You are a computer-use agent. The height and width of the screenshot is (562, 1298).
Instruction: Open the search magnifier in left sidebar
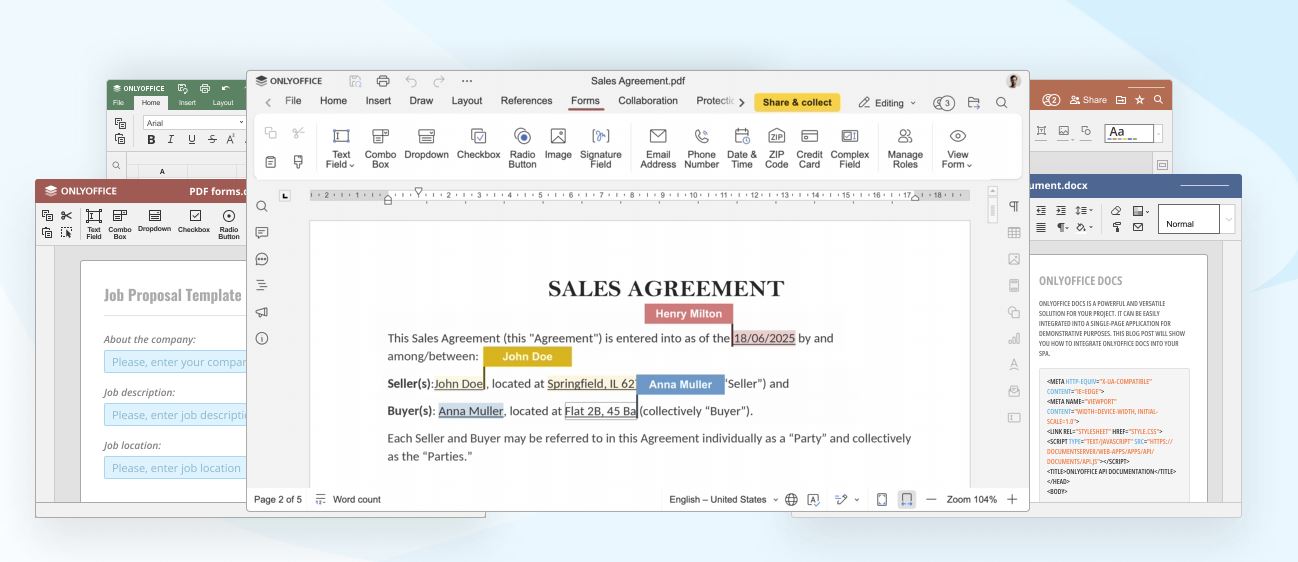tap(262, 206)
